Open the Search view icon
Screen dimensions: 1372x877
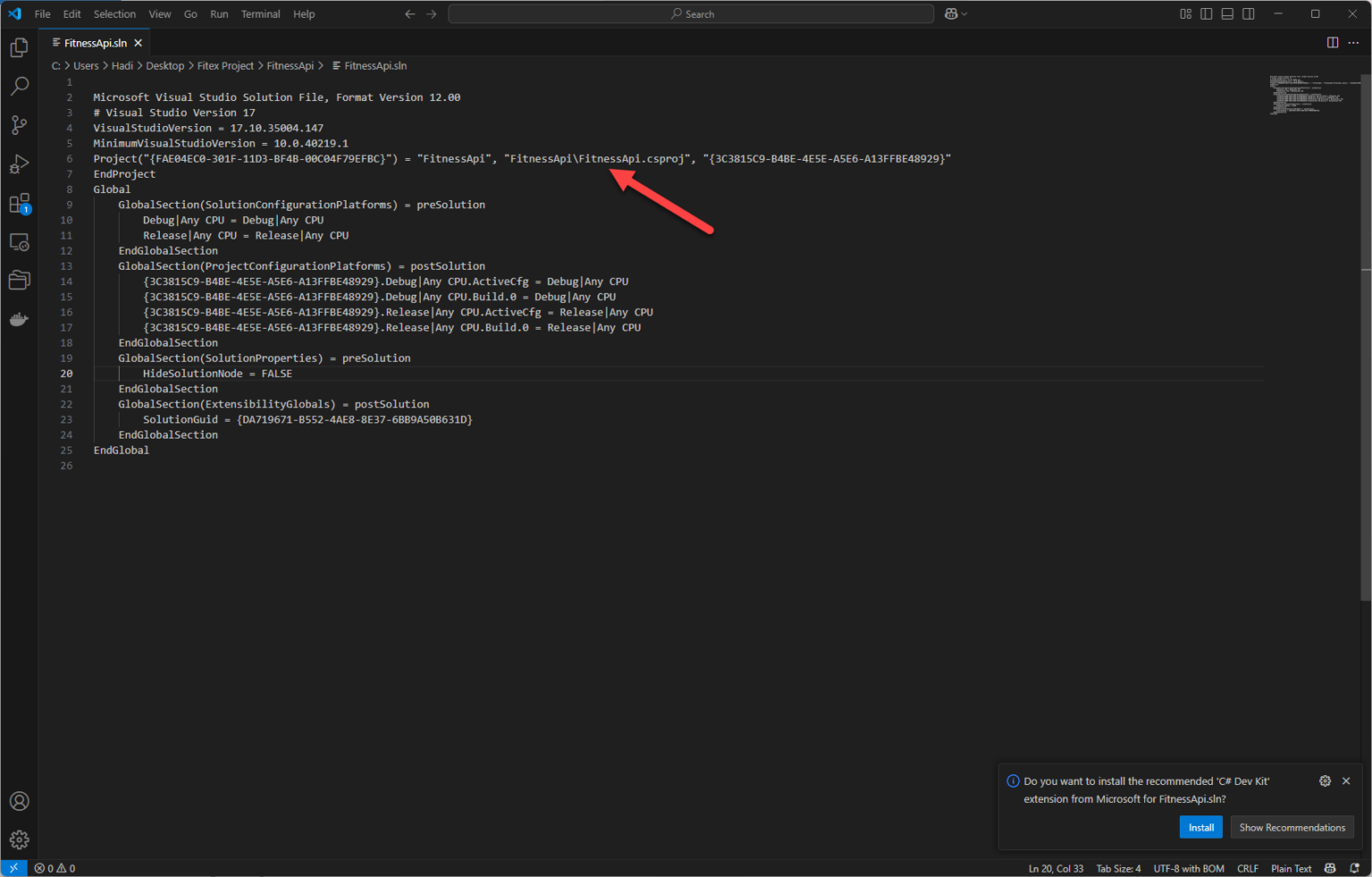click(19, 86)
